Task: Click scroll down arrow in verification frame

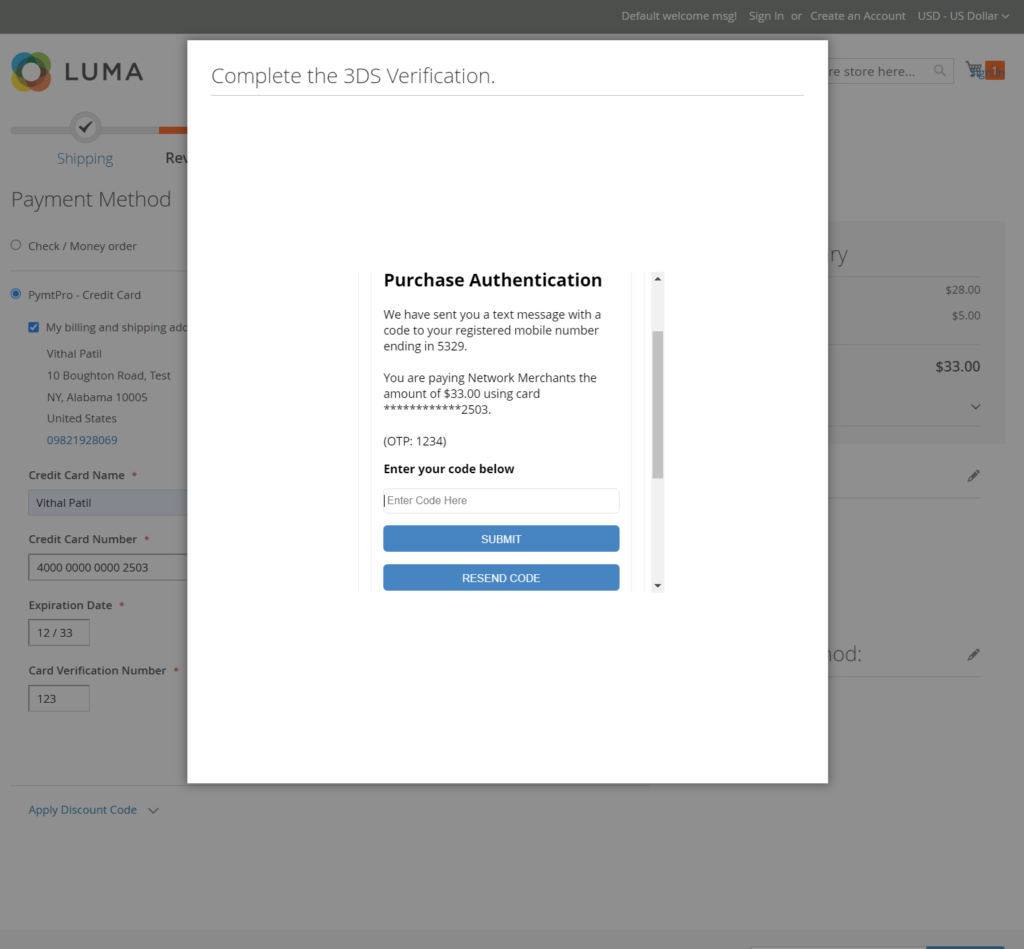Action: [x=658, y=585]
